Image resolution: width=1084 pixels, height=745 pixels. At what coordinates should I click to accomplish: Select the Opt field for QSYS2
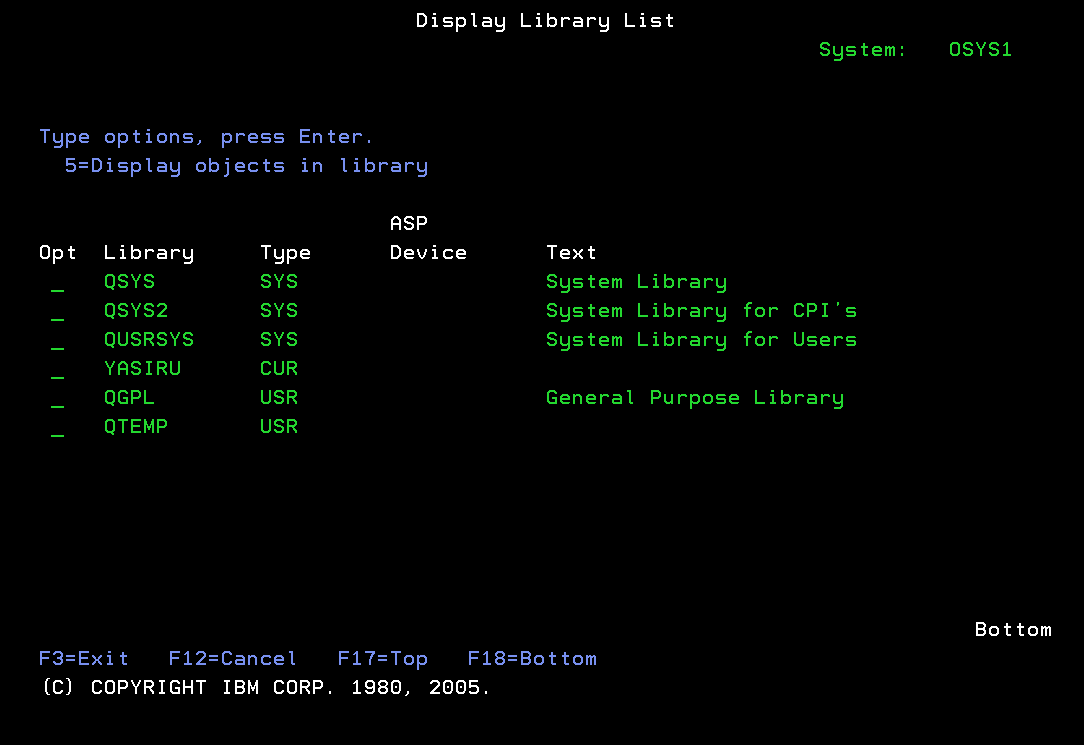click(57, 311)
